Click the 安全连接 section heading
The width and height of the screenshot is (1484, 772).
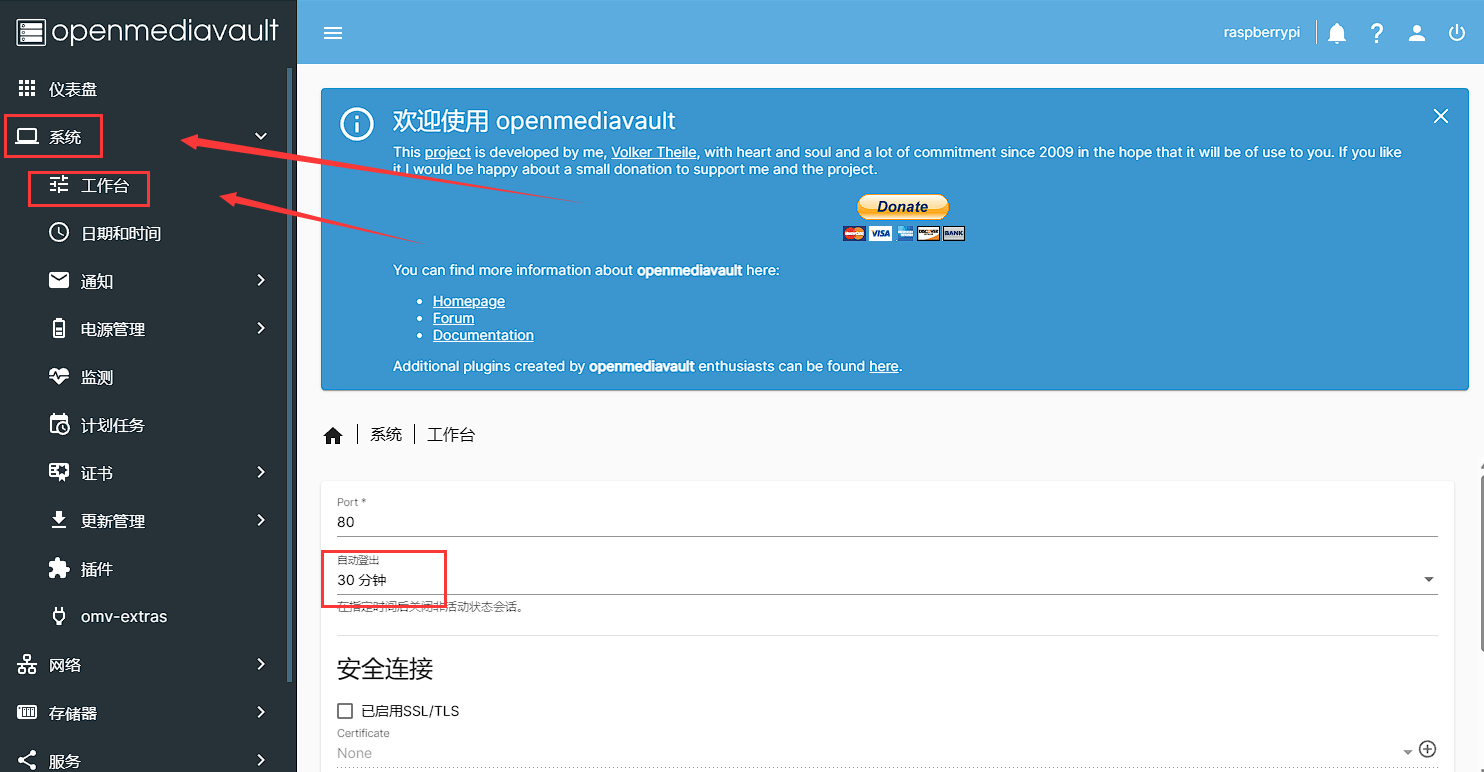pos(385,668)
